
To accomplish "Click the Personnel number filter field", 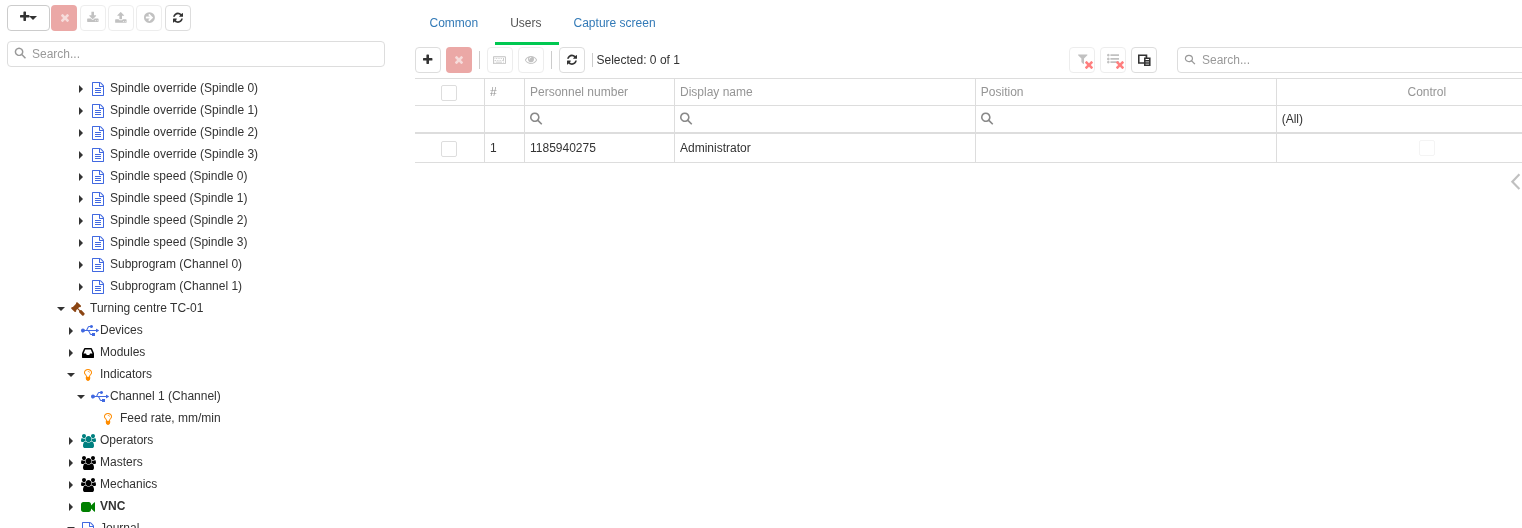I will [600, 119].
